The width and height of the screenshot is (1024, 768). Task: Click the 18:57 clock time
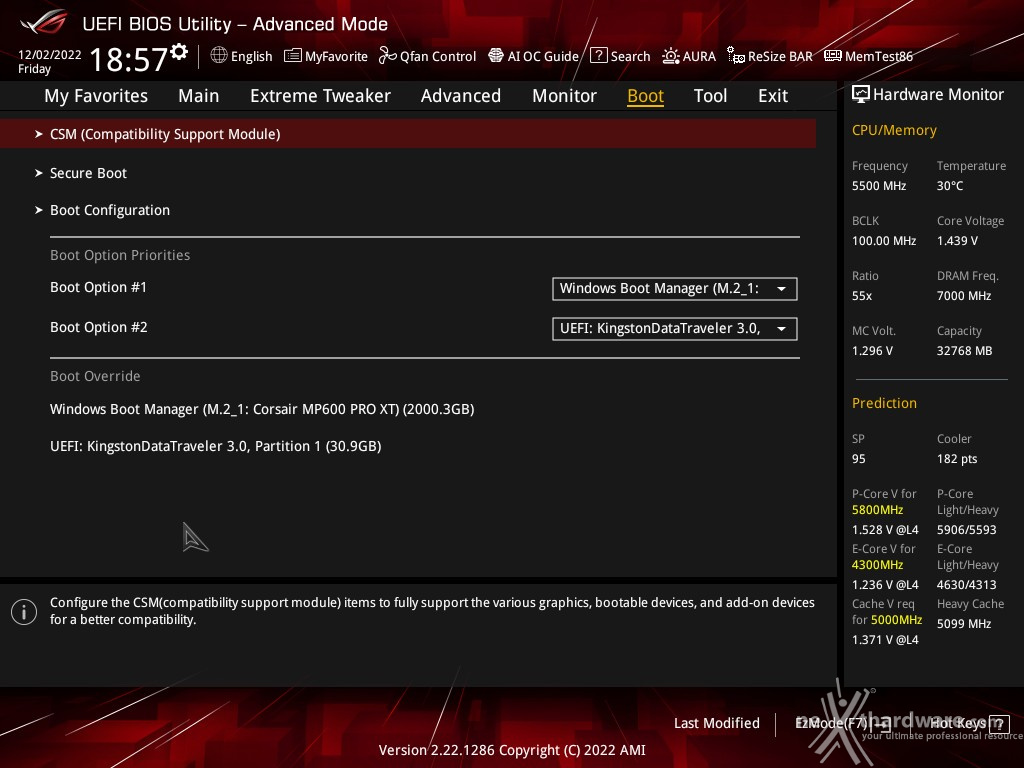[129, 59]
